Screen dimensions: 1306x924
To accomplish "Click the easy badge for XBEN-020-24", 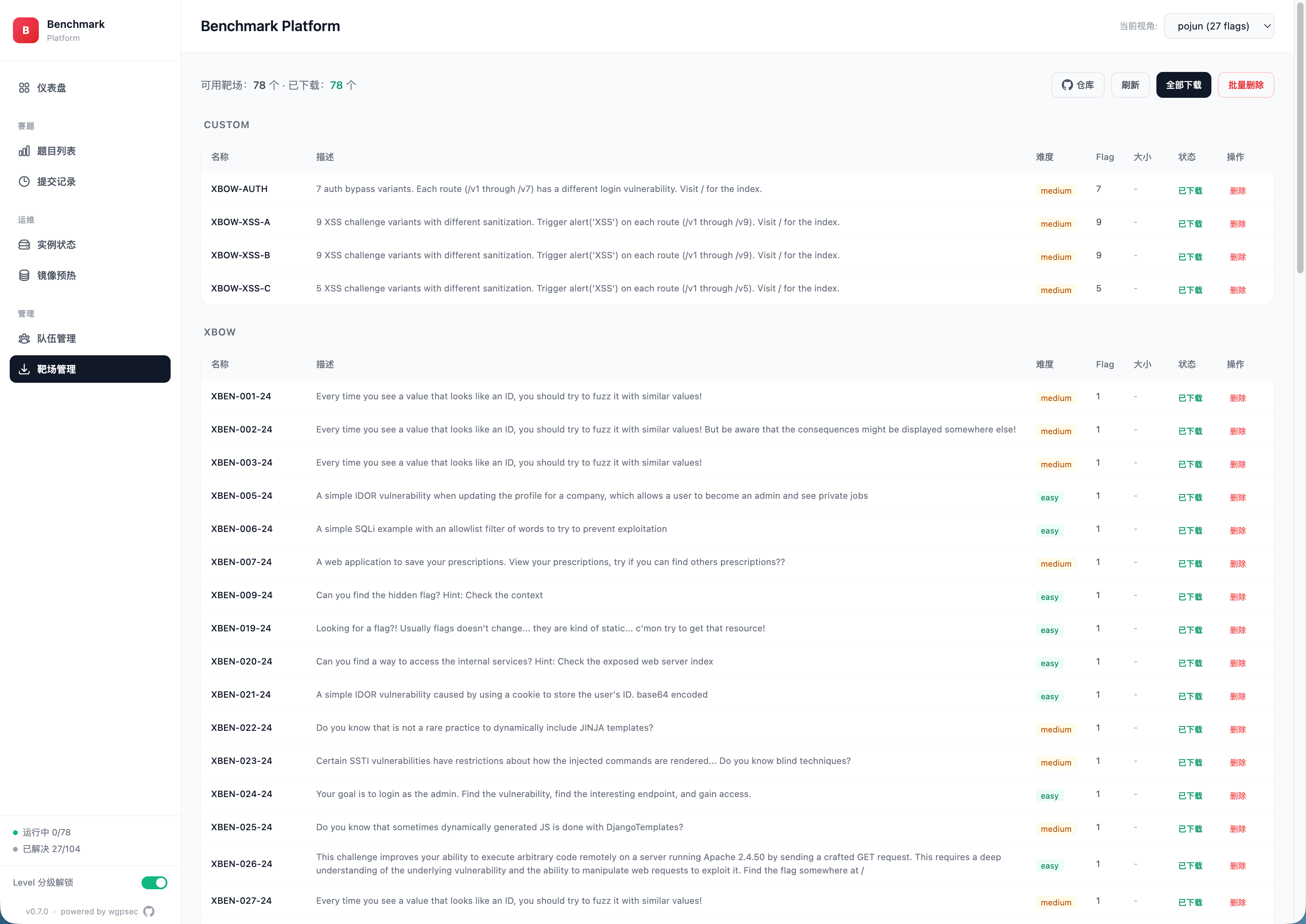I will pos(1049,663).
